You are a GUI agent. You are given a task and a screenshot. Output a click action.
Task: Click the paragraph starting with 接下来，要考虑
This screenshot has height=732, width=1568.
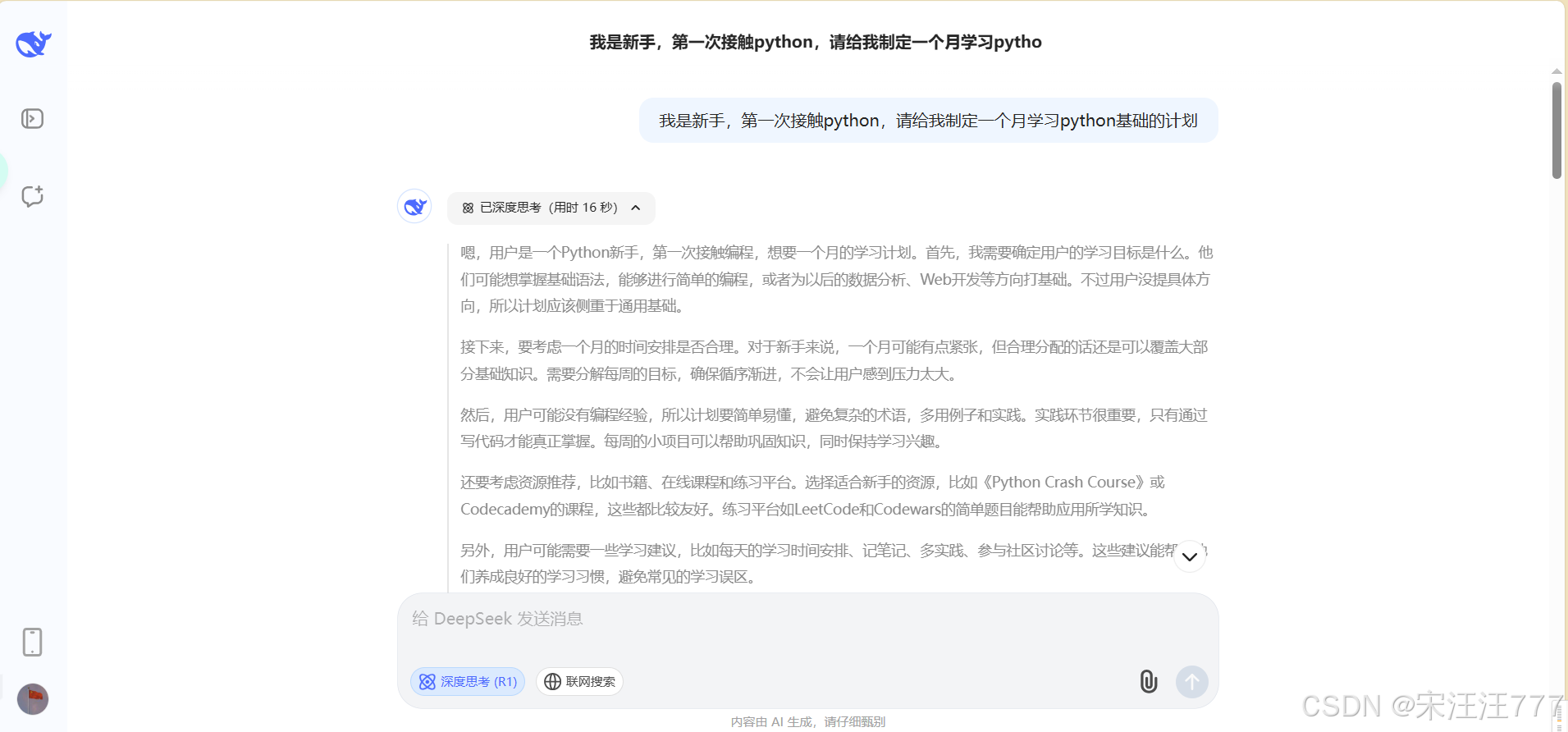coord(834,360)
